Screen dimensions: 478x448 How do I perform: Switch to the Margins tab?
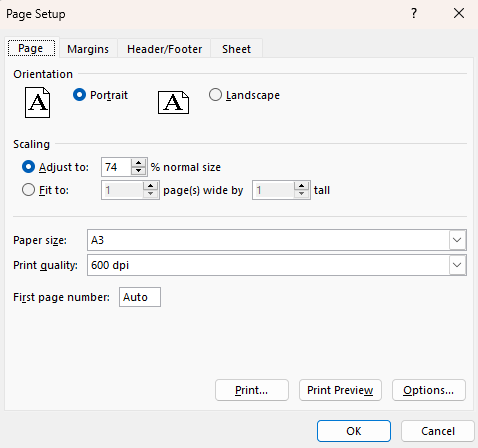pos(88,49)
